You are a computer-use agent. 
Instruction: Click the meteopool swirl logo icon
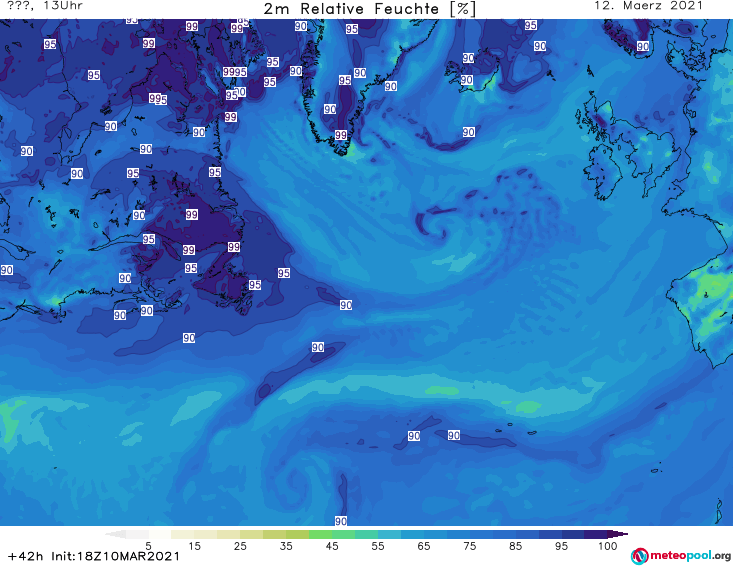click(x=639, y=556)
